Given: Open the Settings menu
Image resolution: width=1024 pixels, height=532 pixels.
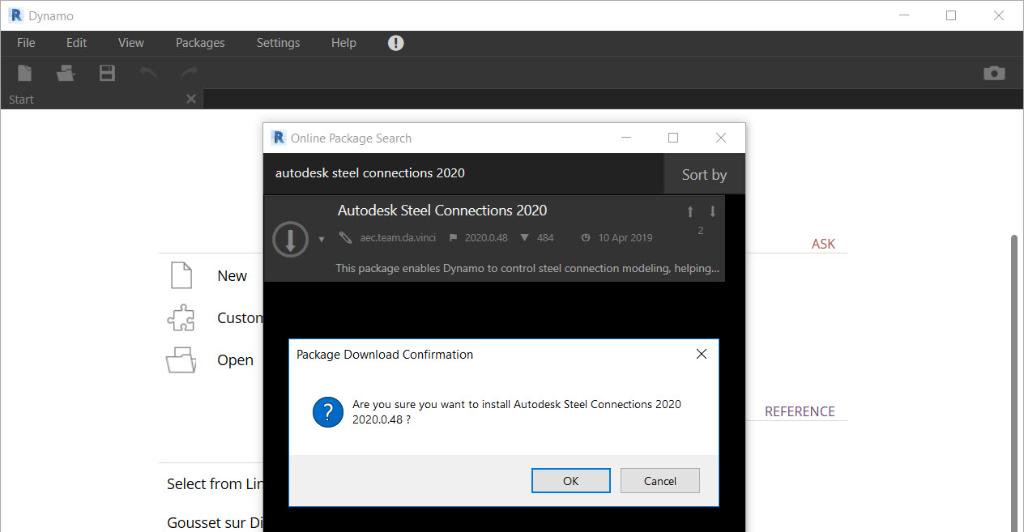Looking at the screenshot, I should 278,42.
